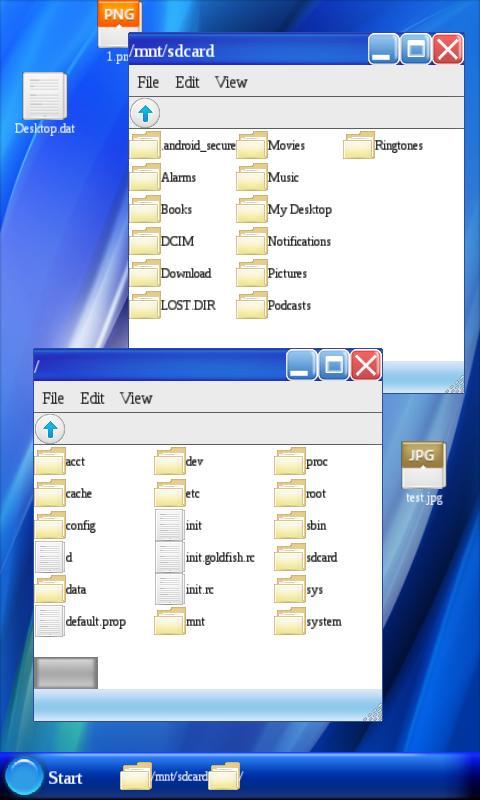Click the gray horizontal scrollbar thumb
The height and width of the screenshot is (800, 480).
pyautogui.click(x=66, y=673)
